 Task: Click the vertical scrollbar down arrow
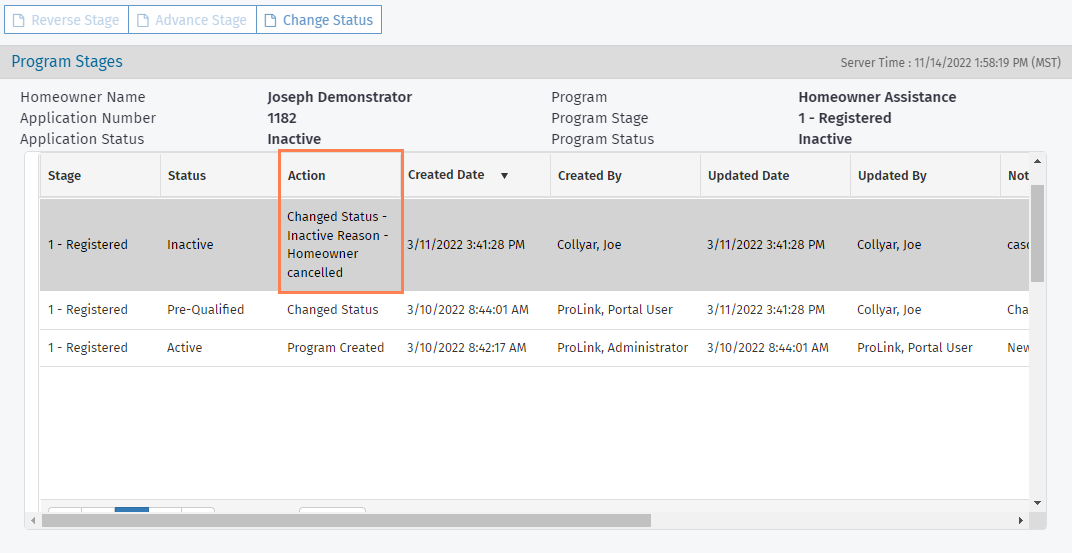[x=1037, y=502]
